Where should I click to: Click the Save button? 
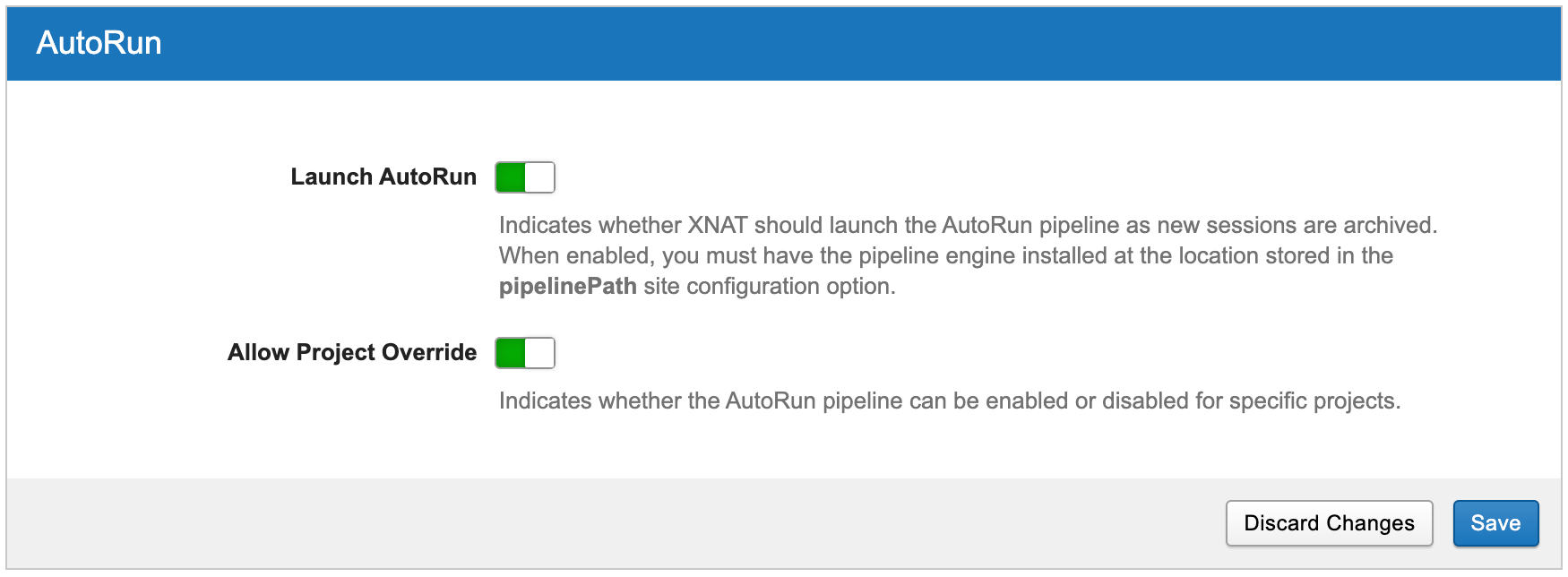pos(1495,523)
